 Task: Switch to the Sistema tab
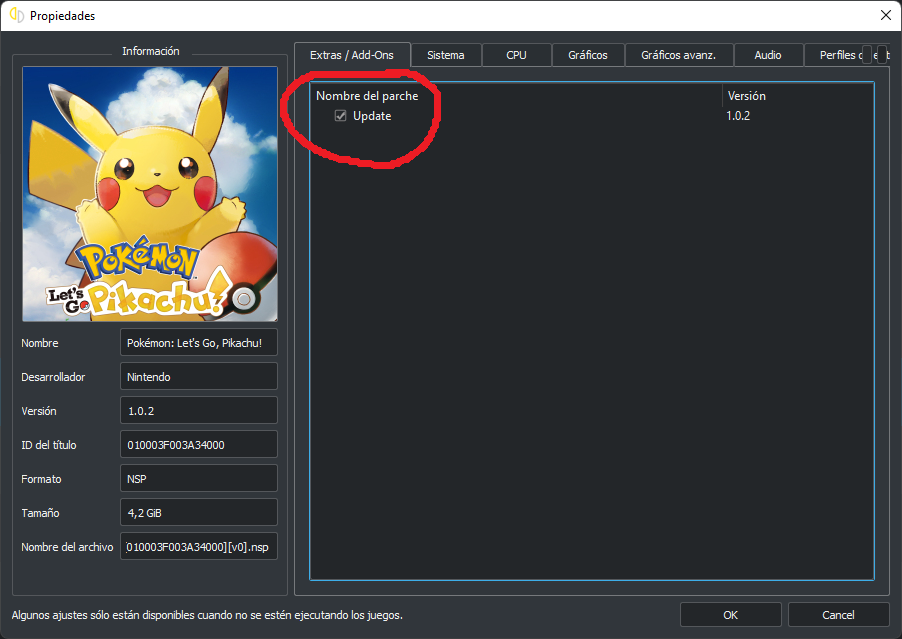pyautogui.click(x=445, y=55)
